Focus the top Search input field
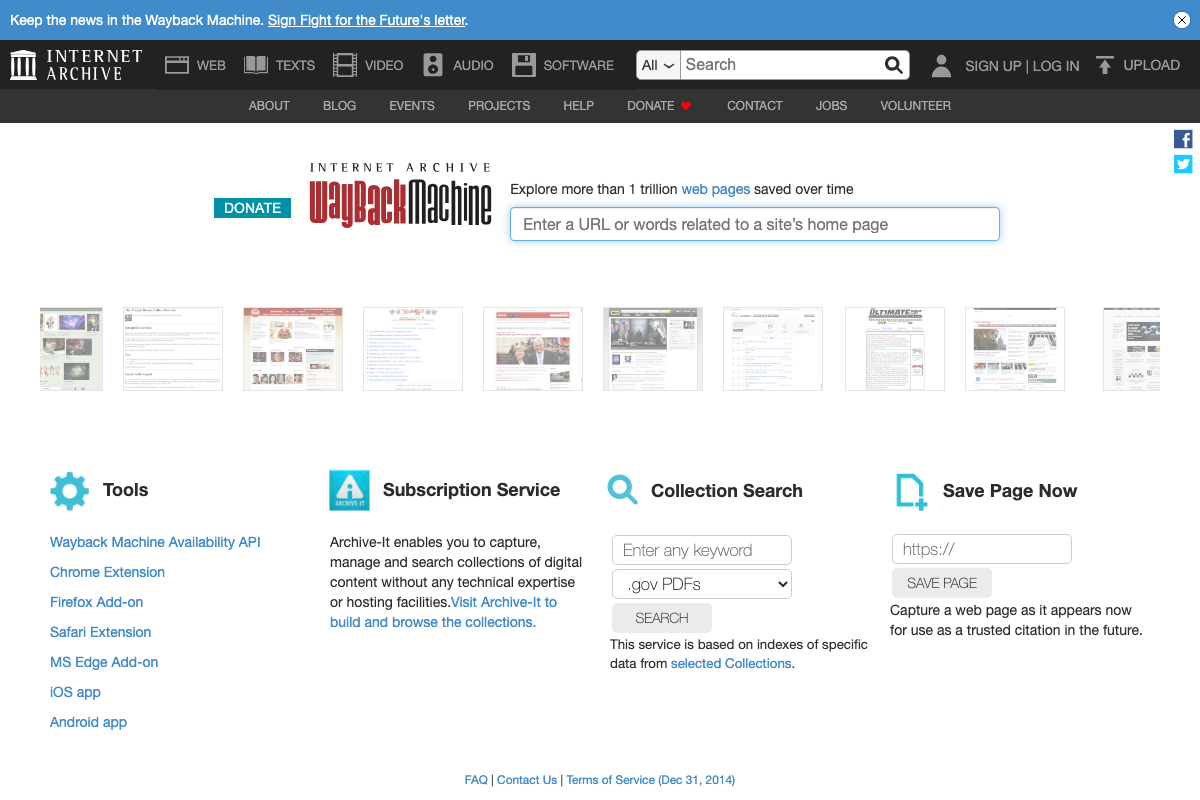The image size is (1200, 800). [780, 65]
